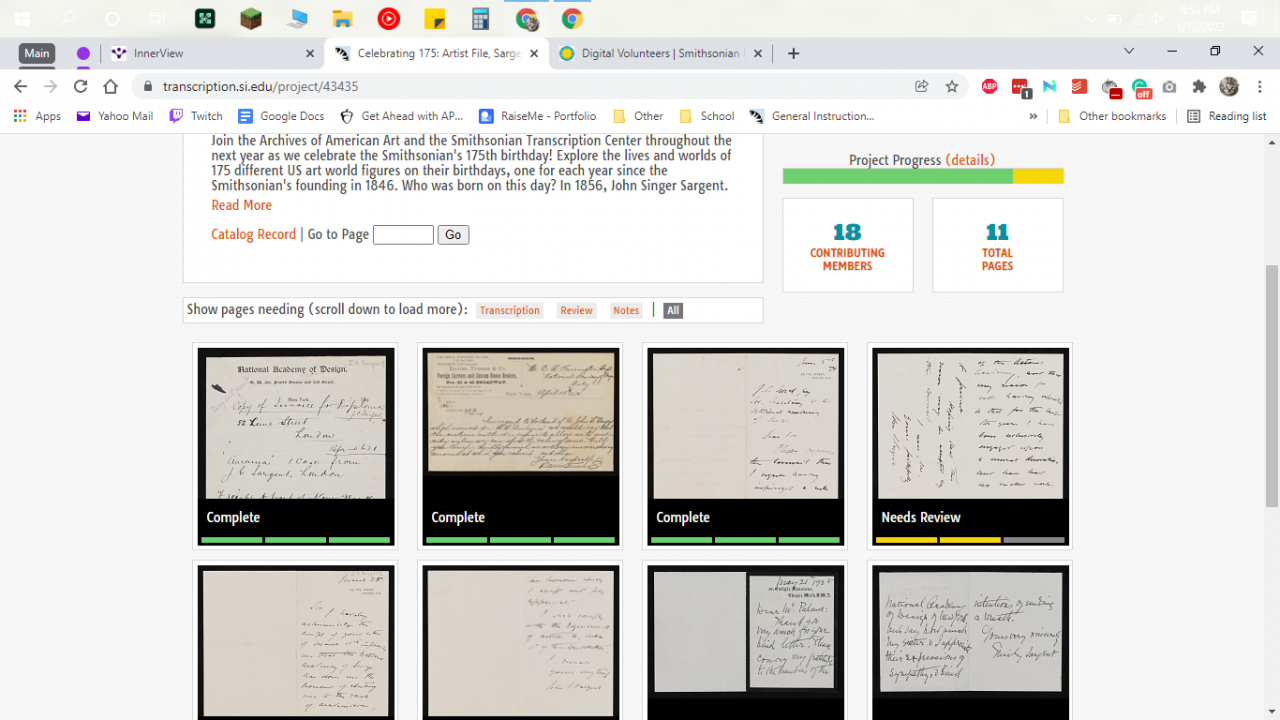This screenshot has height=720, width=1280.
Task: Open the Other bookmarks folder
Action: point(1112,116)
